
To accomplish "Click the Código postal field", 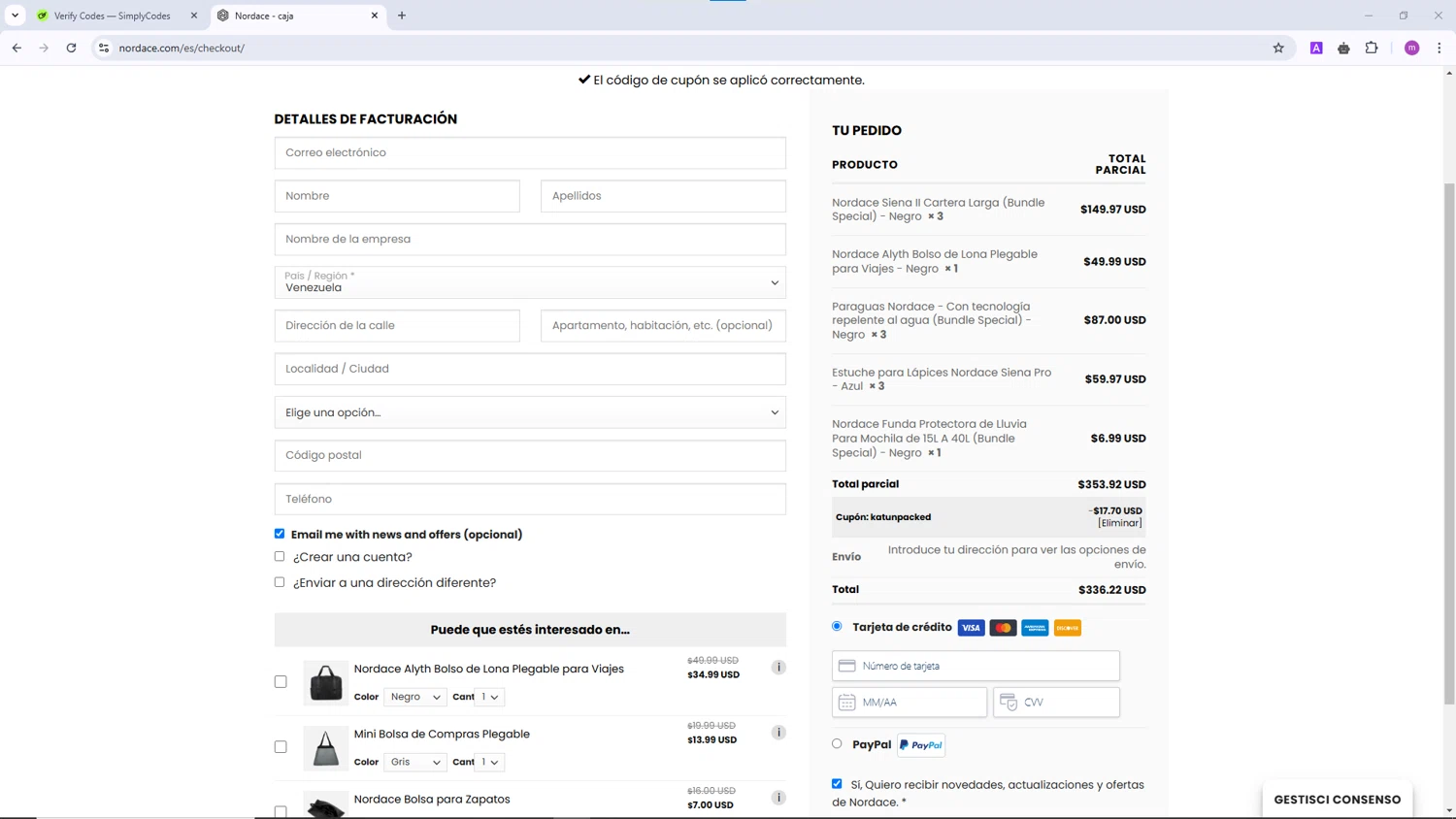I will (x=530, y=455).
